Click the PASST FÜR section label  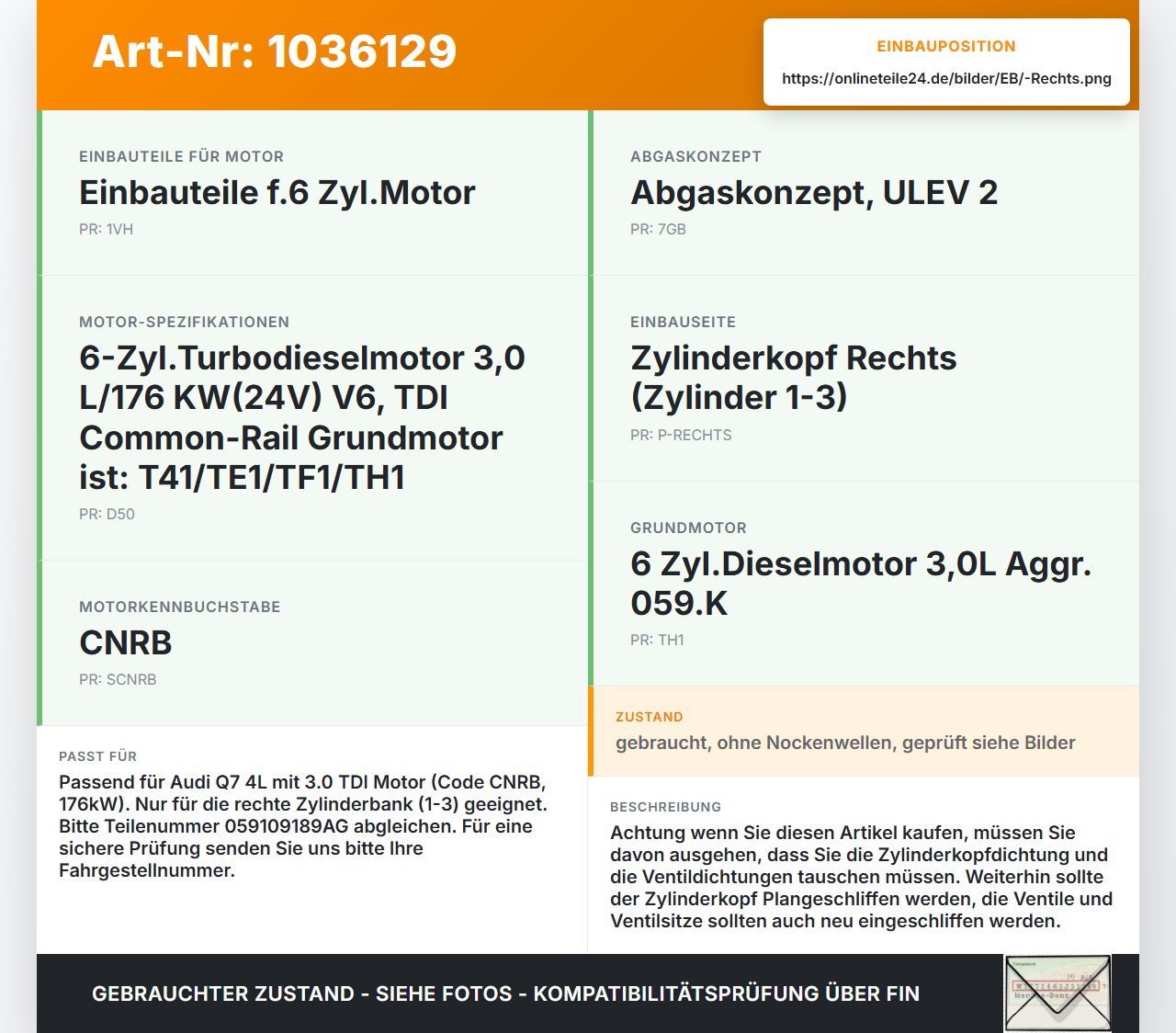[x=97, y=756]
